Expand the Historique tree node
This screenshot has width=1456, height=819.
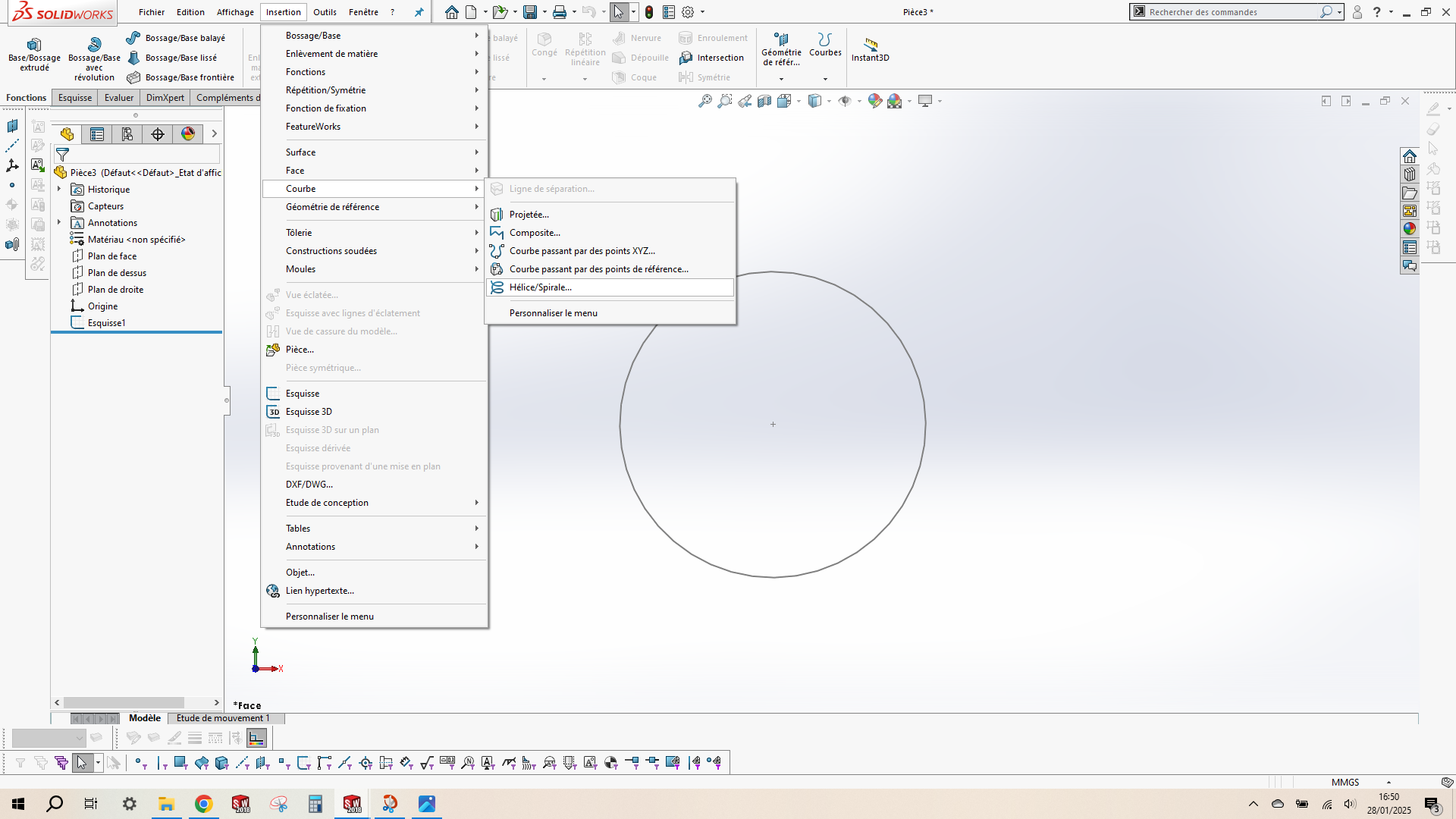pos(59,190)
